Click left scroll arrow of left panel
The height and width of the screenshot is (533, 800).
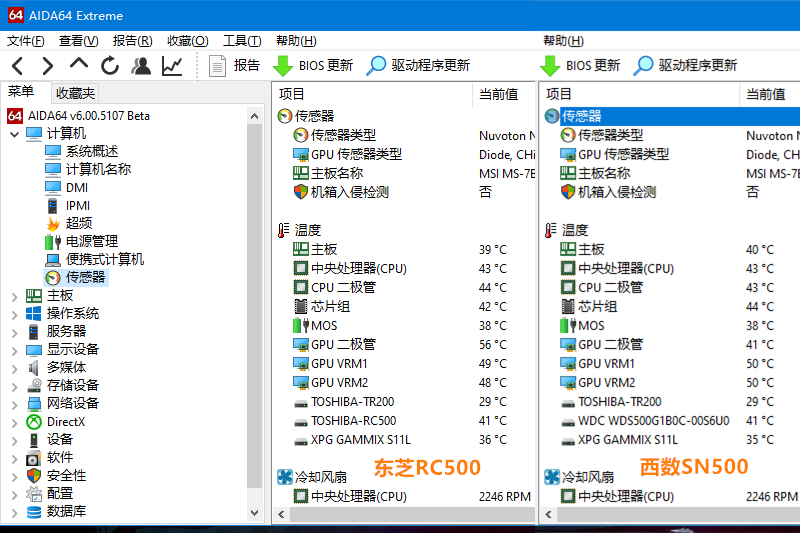pos(281,514)
